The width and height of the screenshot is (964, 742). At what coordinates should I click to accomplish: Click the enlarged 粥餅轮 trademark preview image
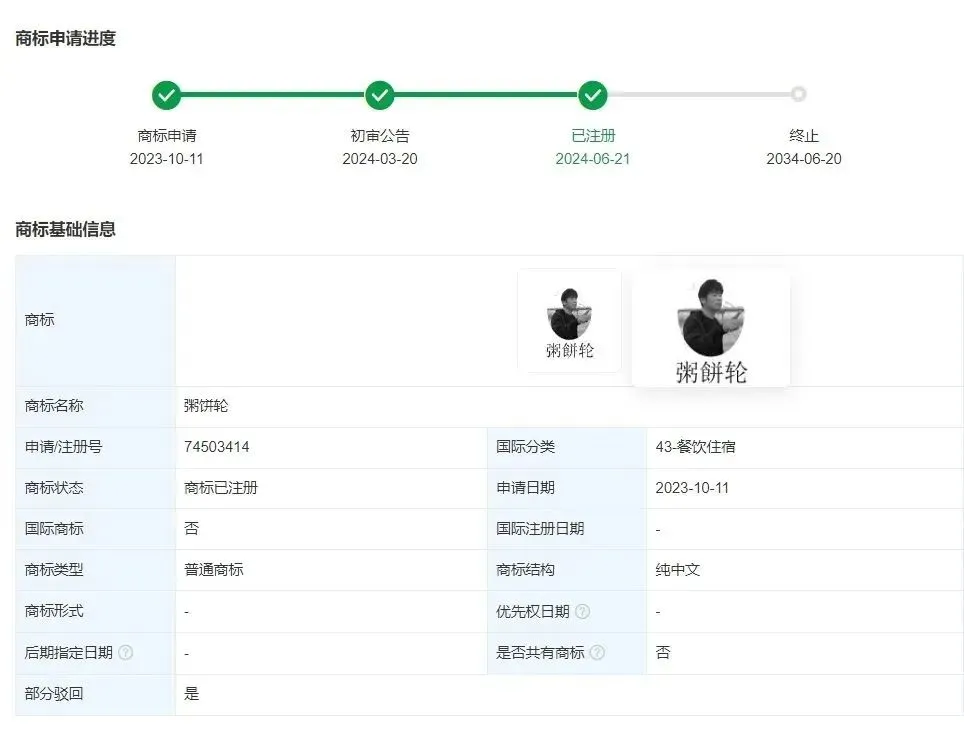711,329
